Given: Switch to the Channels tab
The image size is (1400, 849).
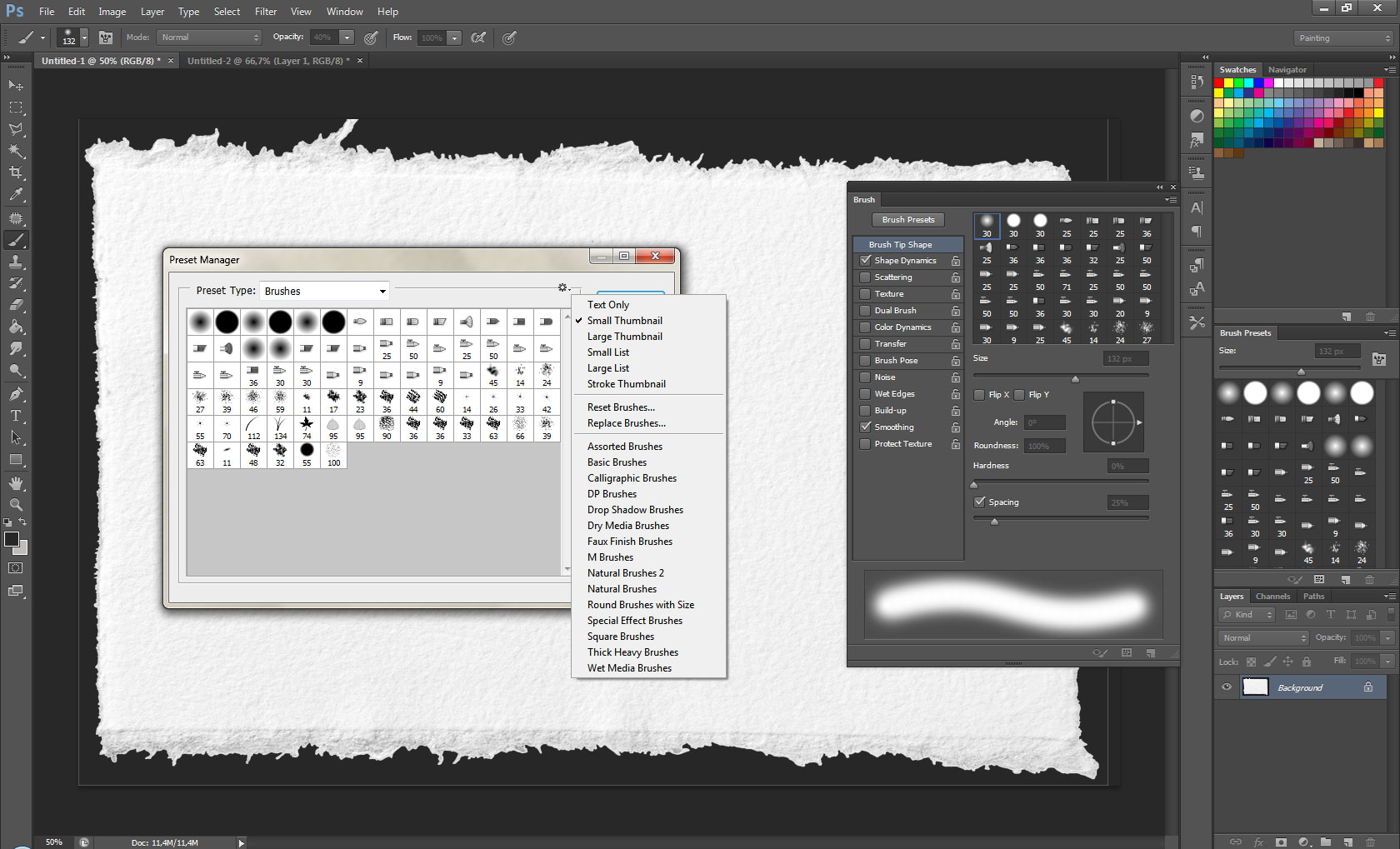Looking at the screenshot, I should pyautogui.click(x=1272, y=597).
